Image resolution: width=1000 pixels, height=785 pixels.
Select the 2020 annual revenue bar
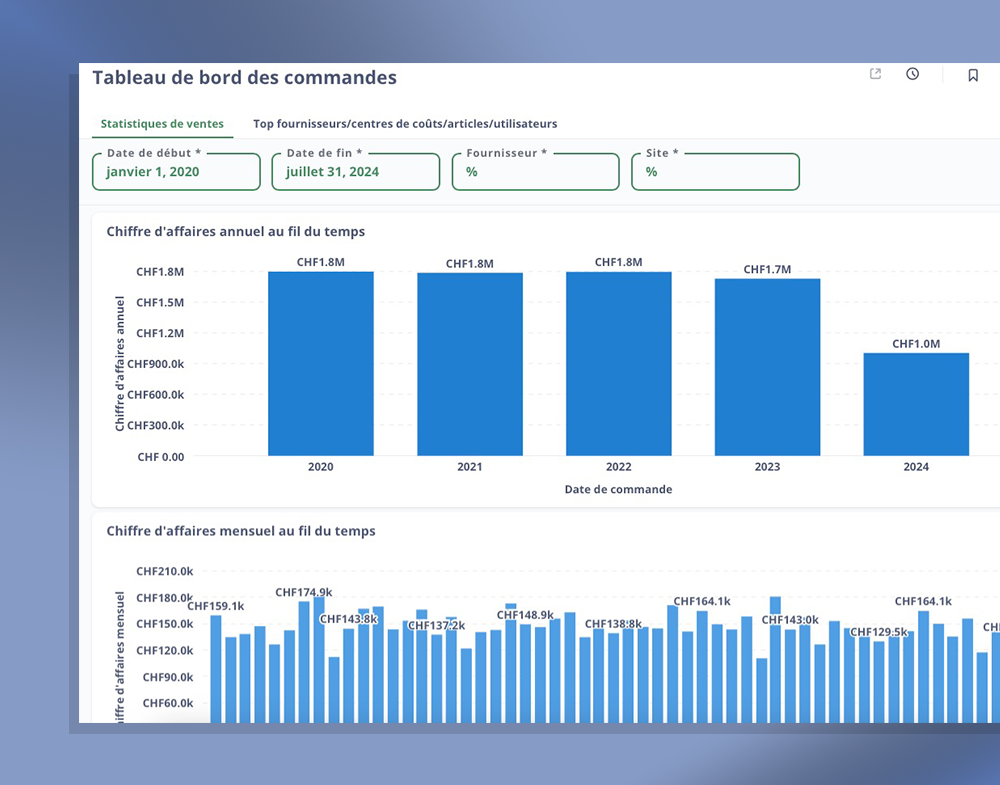321,364
